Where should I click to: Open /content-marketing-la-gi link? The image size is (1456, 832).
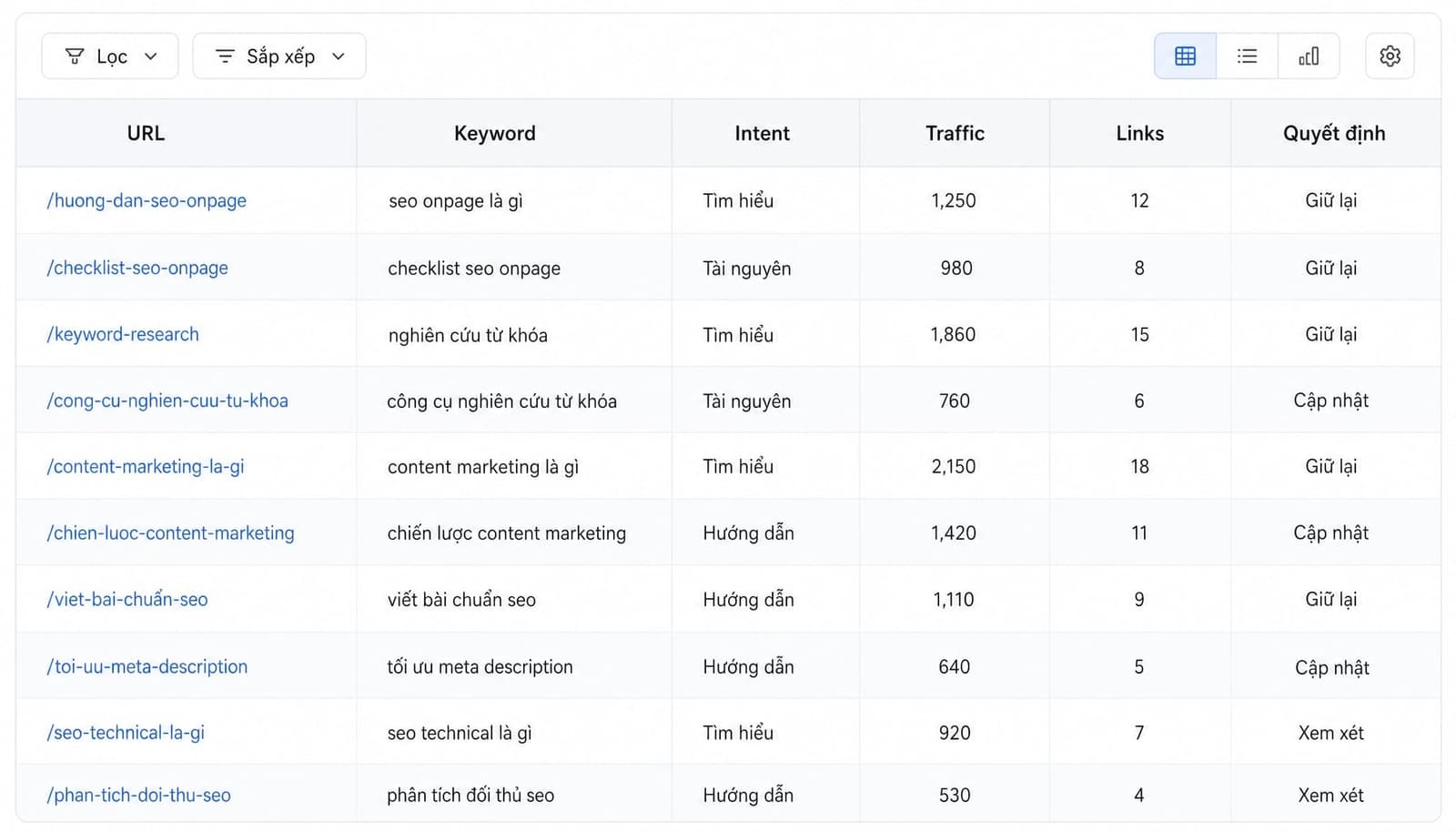146,466
